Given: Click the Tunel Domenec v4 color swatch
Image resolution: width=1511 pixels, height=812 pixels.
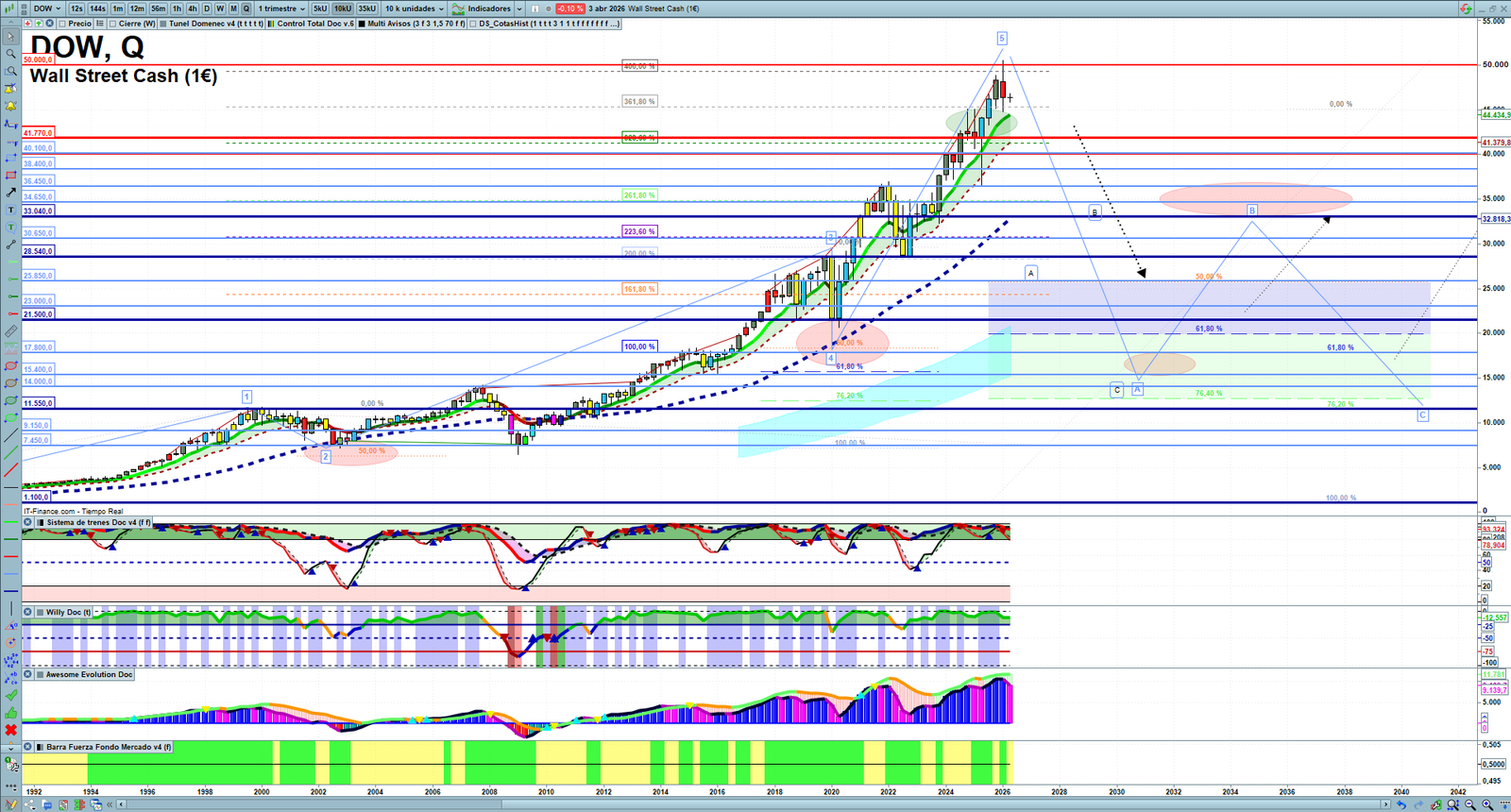Looking at the screenshot, I should [x=163, y=24].
